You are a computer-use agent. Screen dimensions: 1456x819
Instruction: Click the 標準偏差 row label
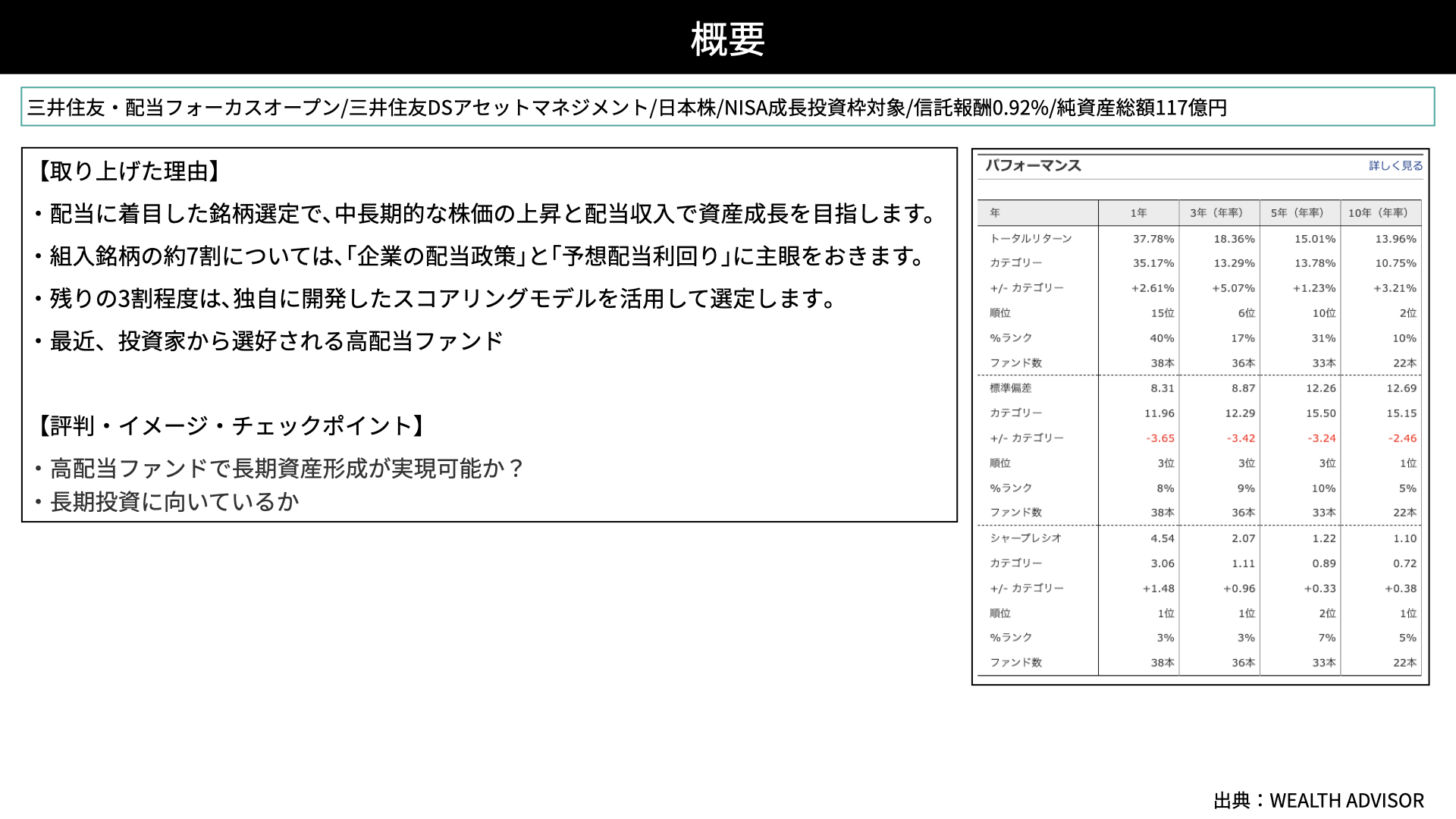point(1011,388)
